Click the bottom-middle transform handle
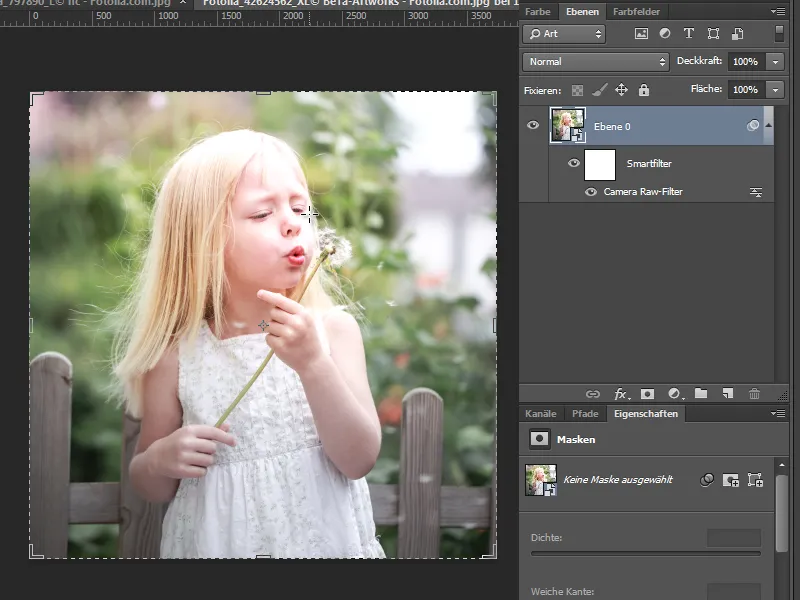The height and width of the screenshot is (600, 800). (x=263, y=557)
